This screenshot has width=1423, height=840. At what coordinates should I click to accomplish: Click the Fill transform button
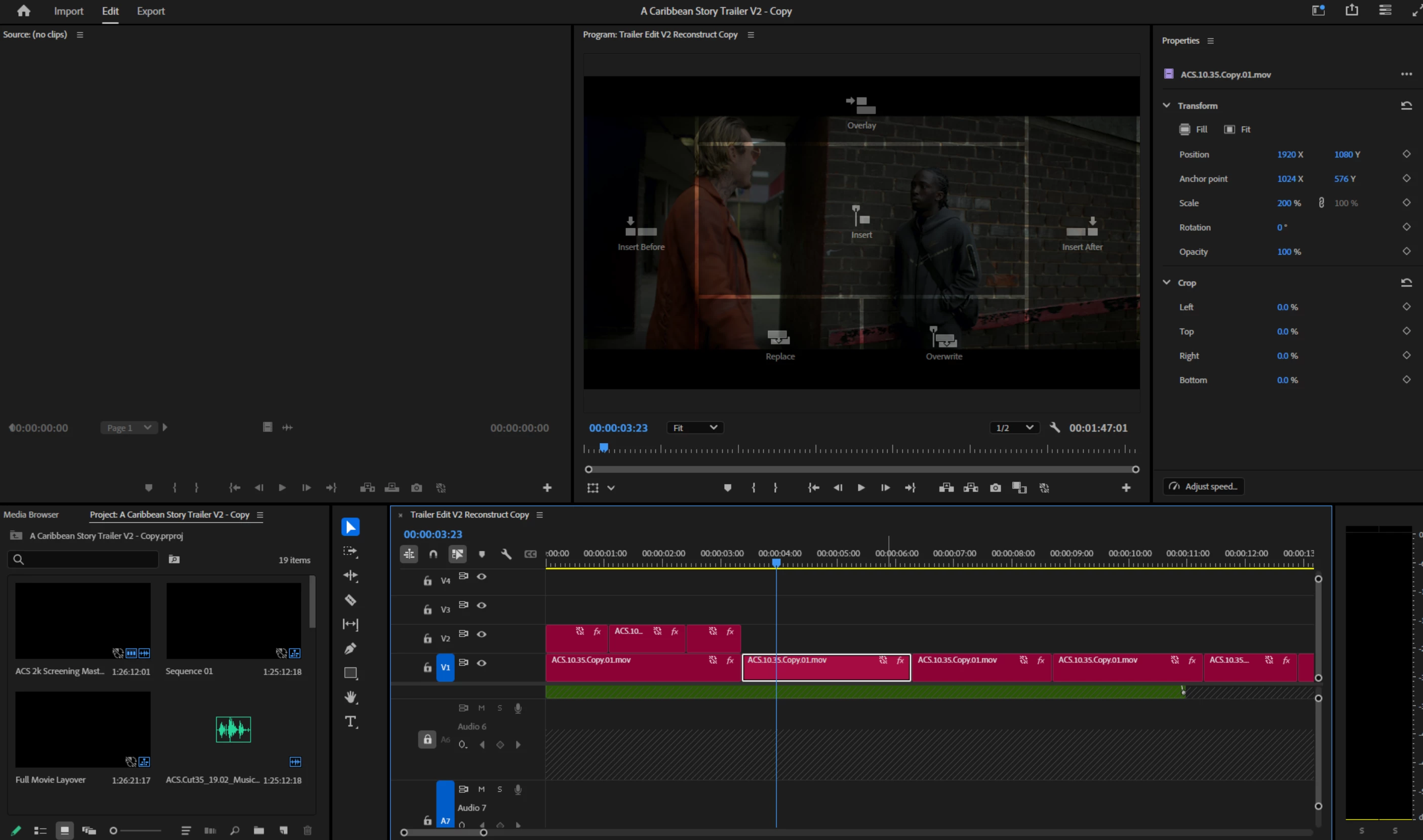[x=1193, y=130]
